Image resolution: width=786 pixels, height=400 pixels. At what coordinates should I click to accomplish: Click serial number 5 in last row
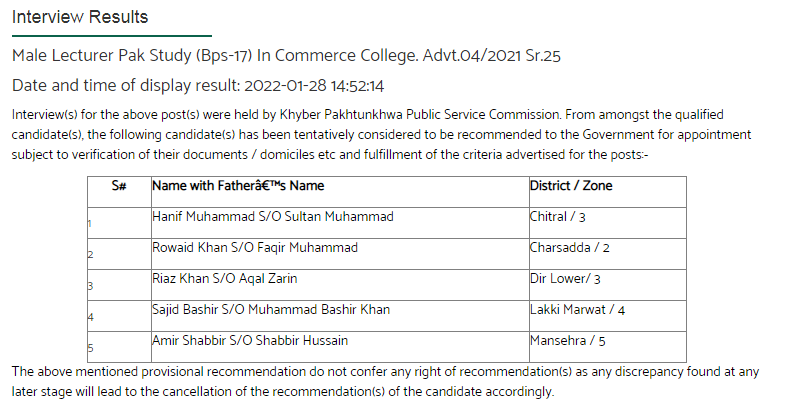click(x=90, y=348)
